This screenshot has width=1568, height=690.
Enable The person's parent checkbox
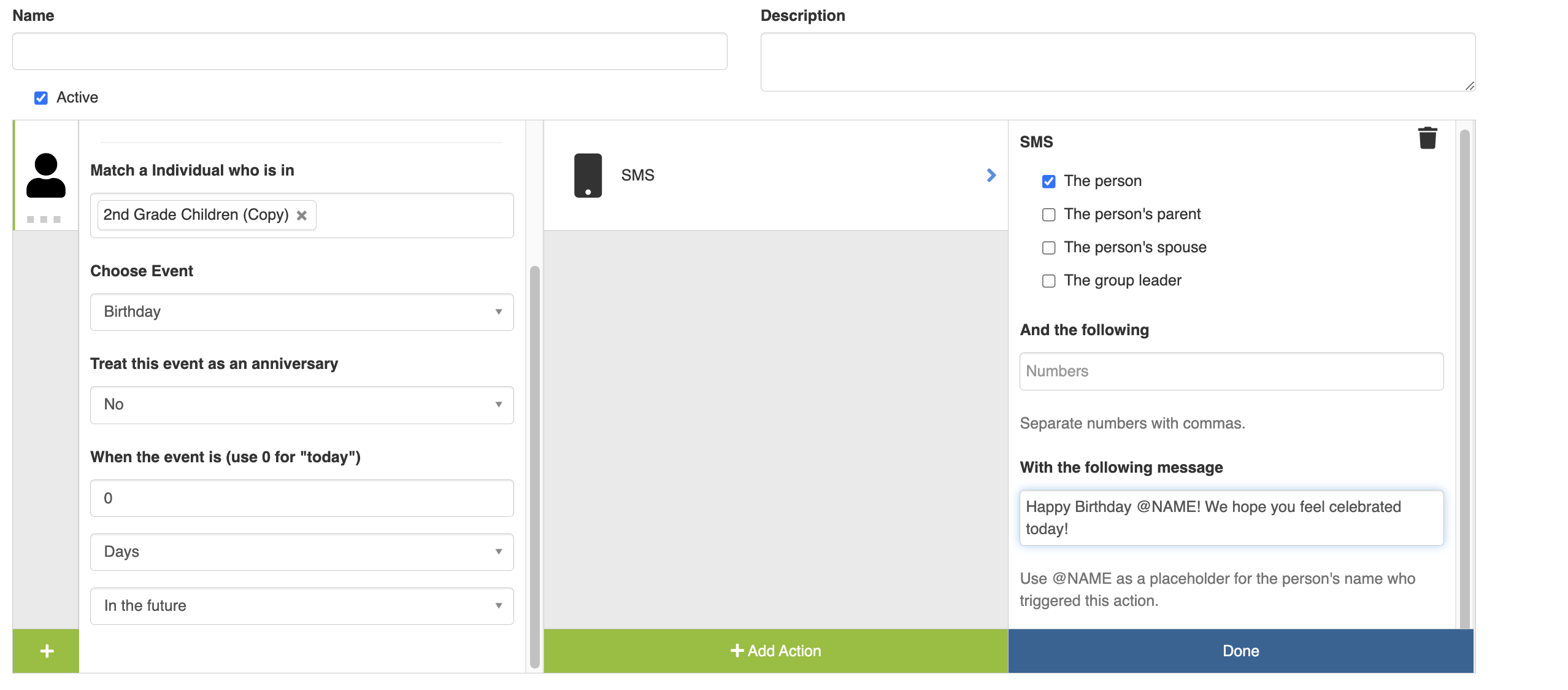1048,215
